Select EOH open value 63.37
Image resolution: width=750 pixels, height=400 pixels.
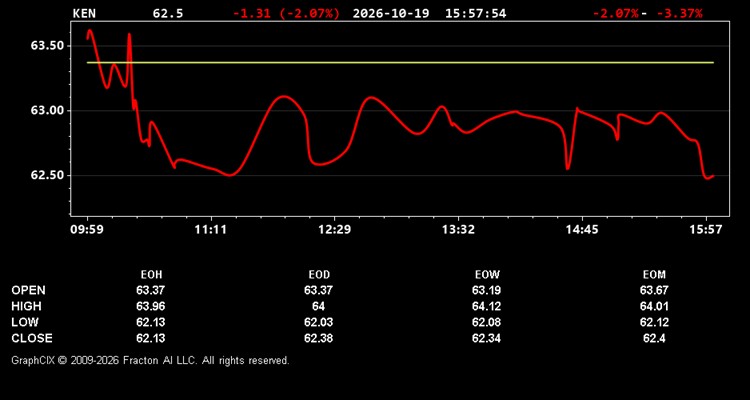tap(151, 290)
